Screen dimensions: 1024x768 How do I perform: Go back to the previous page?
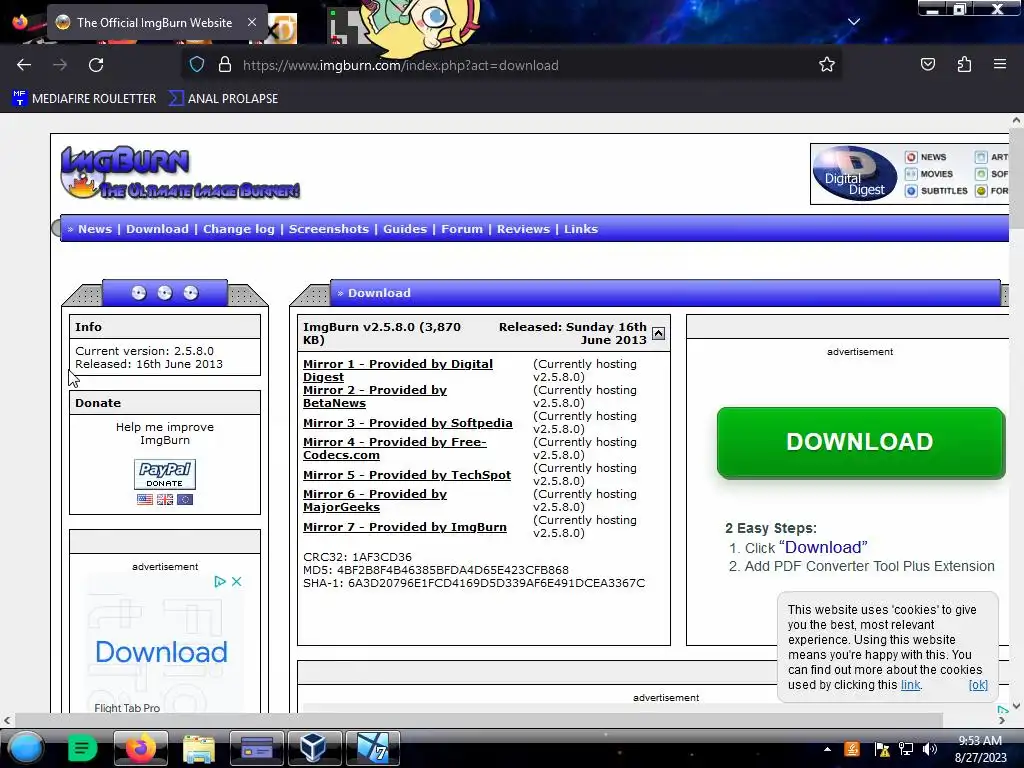24,65
